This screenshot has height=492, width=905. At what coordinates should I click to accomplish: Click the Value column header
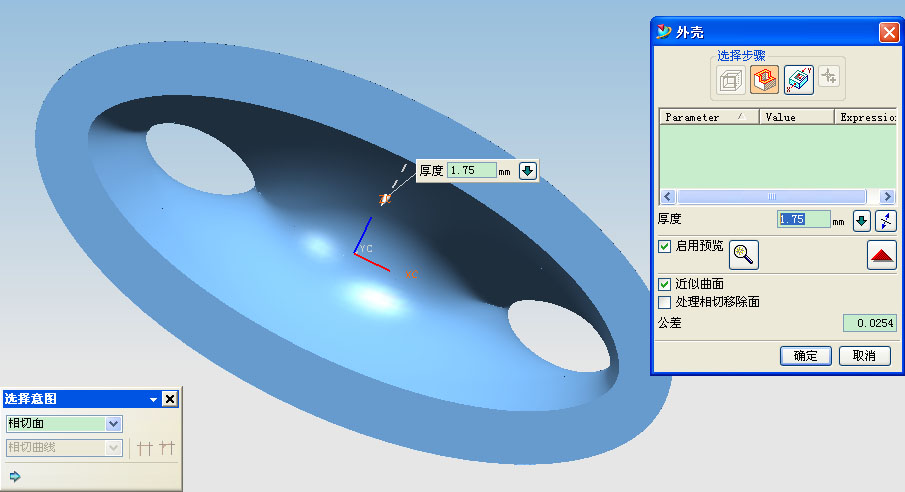pyautogui.click(x=796, y=117)
